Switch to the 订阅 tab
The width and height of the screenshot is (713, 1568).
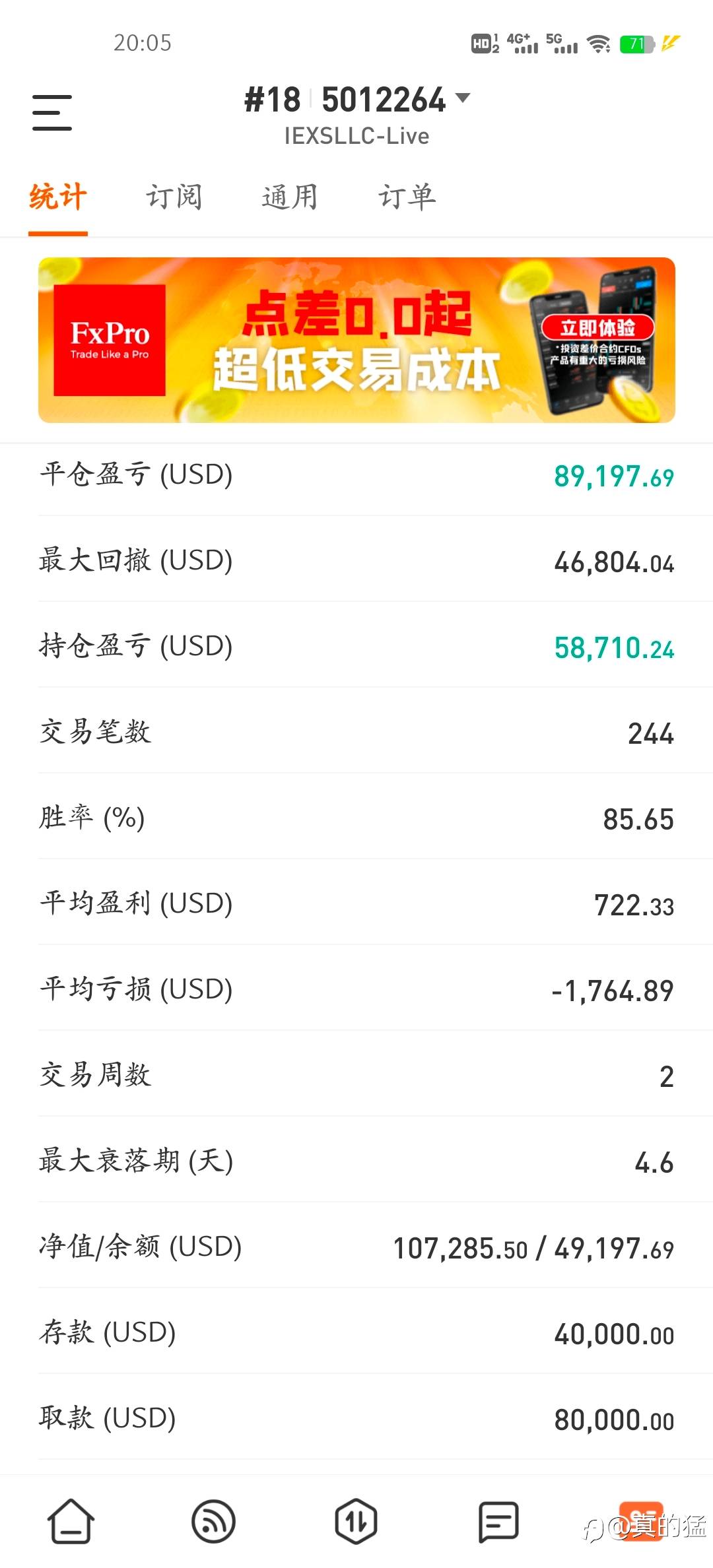174,197
